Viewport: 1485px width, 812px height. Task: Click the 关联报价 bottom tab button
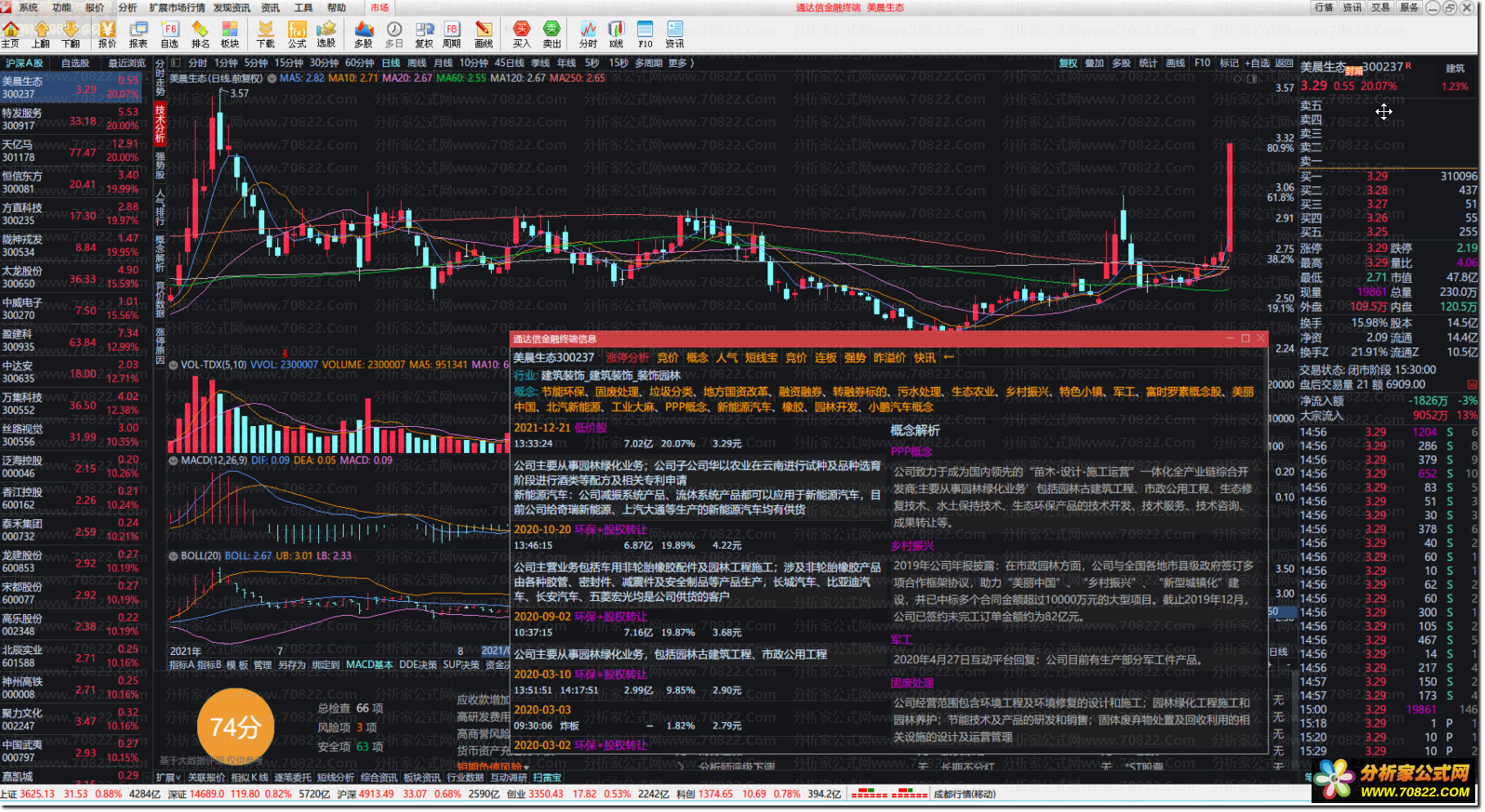click(206, 778)
